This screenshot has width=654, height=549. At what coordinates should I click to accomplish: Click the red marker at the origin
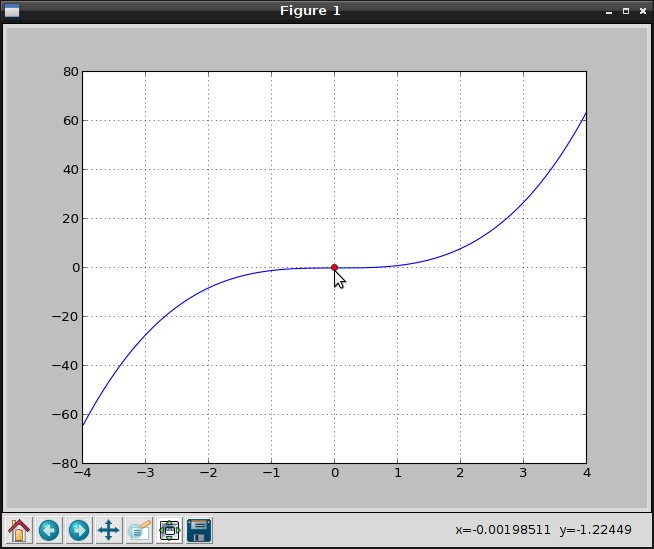334,267
